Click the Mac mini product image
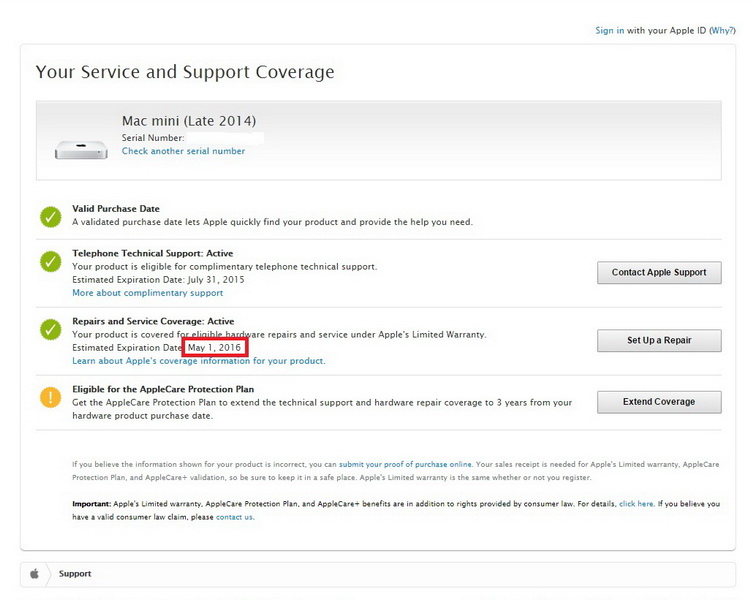The width and height of the screenshot is (750, 600). tap(81, 149)
